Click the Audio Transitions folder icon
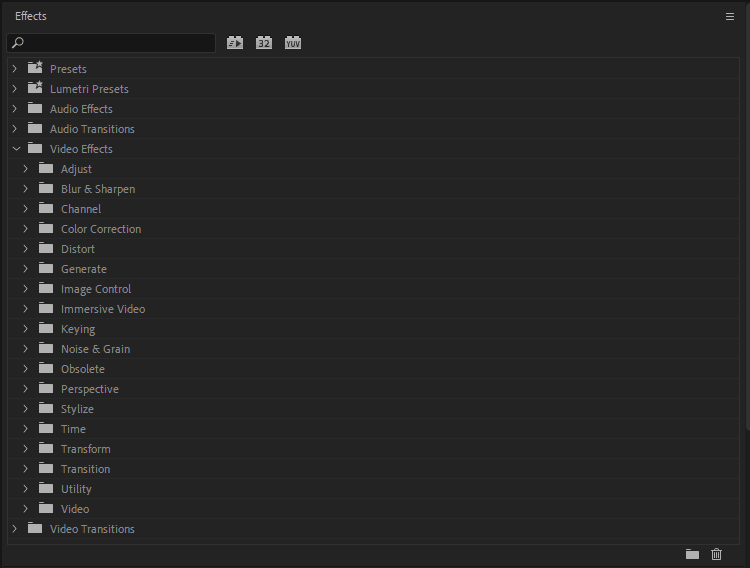Viewport: 750px width, 568px height. click(35, 128)
